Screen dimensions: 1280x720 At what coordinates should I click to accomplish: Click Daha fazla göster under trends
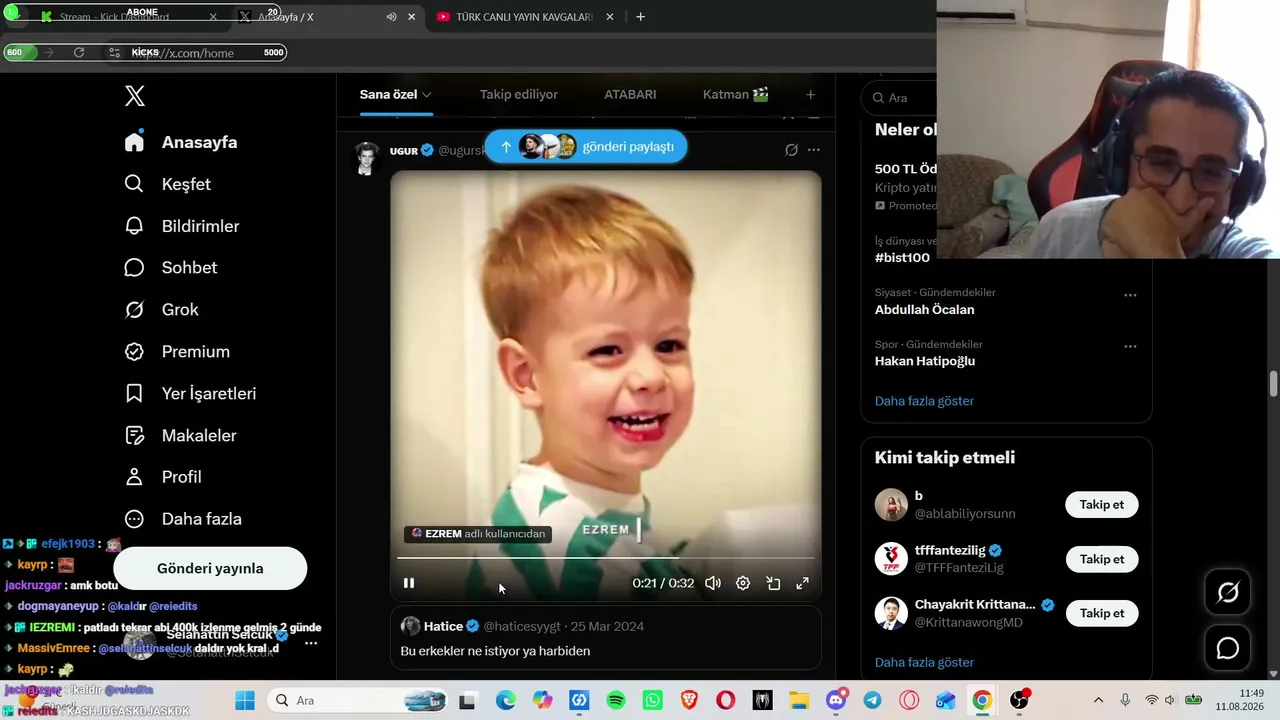(x=924, y=401)
